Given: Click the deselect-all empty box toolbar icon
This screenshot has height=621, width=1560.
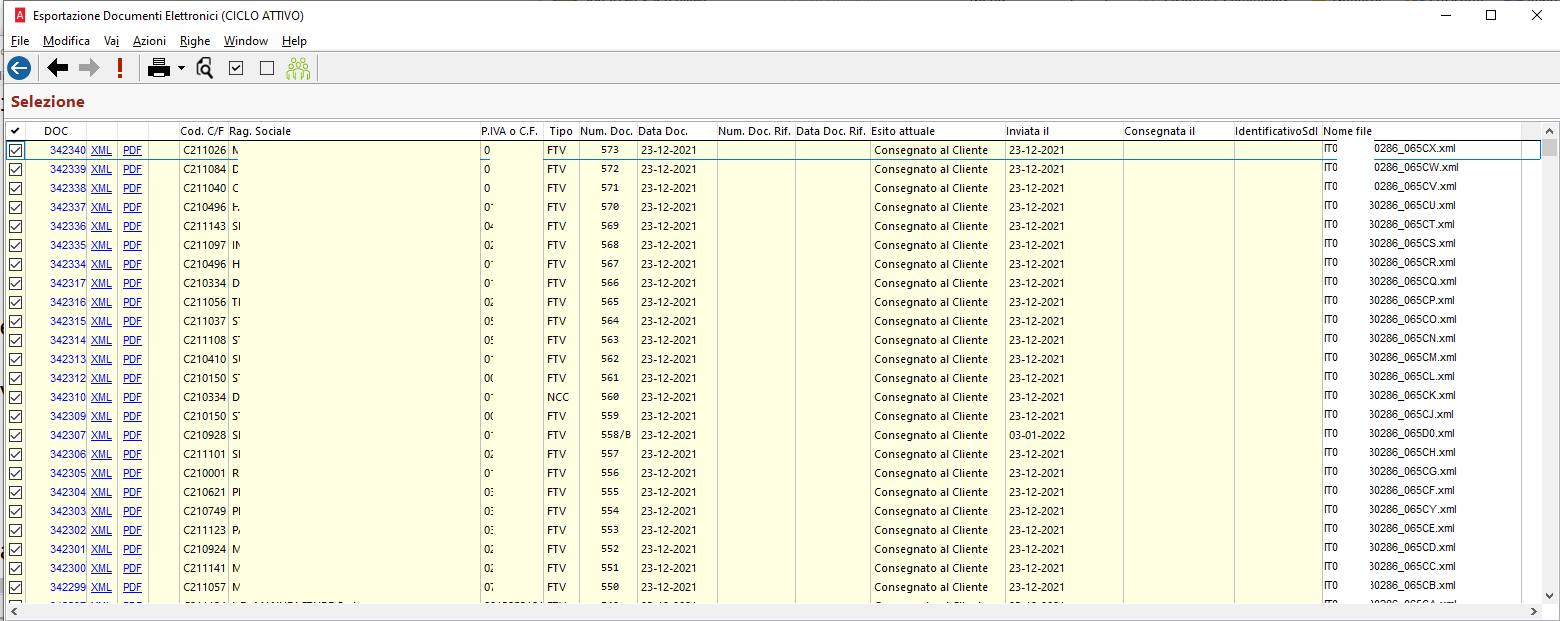Looking at the screenshot, I should [x=266, y=68].
